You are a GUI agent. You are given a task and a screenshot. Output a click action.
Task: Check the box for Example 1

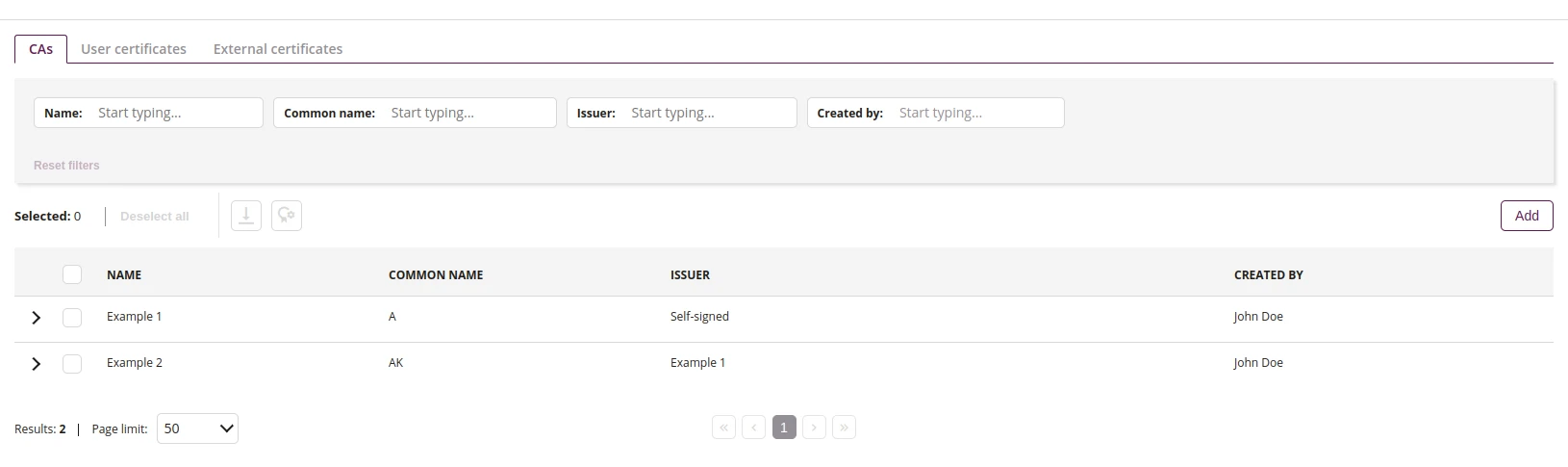[72, 318]
